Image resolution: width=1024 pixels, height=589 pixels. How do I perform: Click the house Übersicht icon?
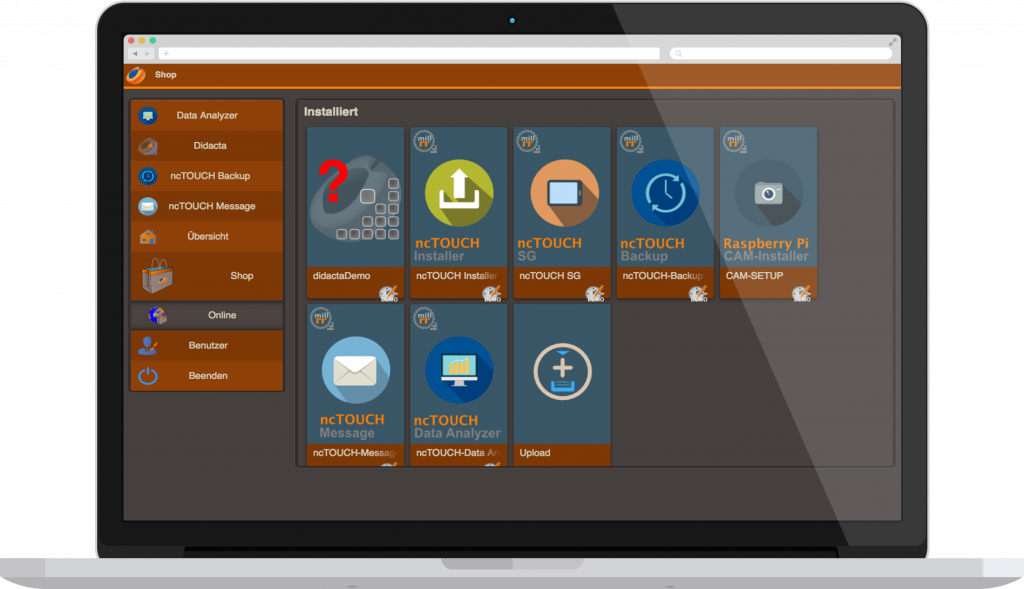[148, 236]
